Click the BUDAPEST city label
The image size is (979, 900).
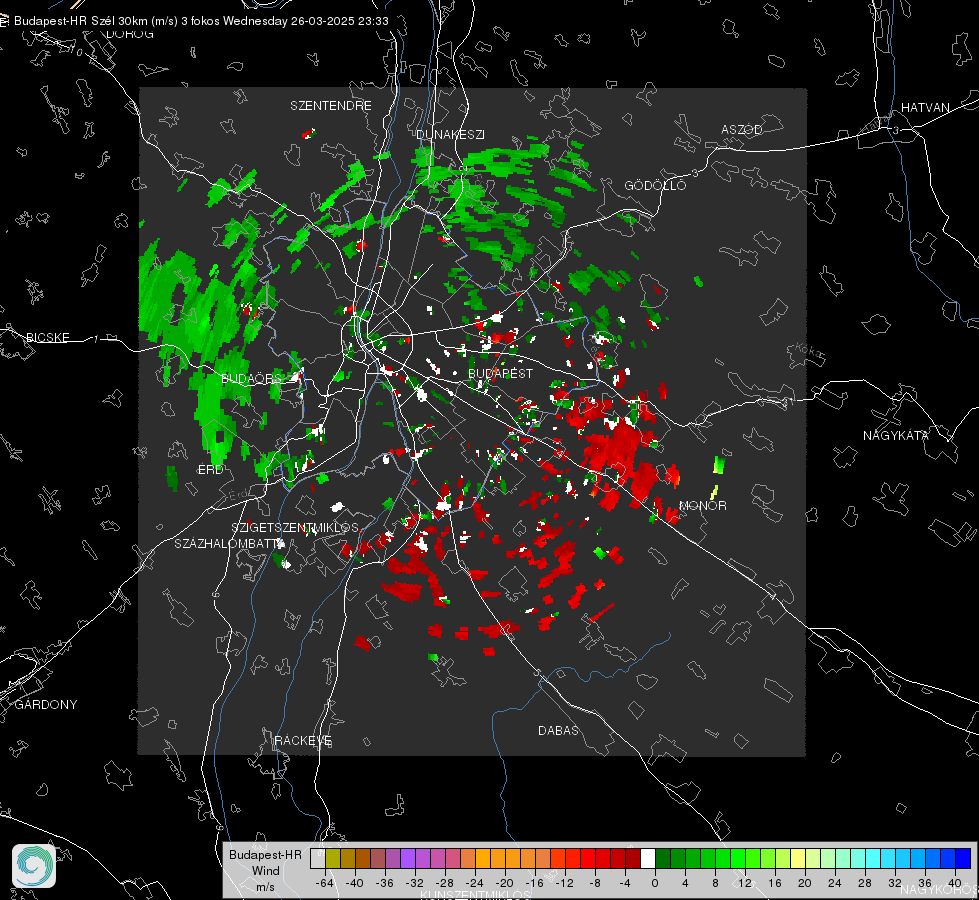[501, 373]
